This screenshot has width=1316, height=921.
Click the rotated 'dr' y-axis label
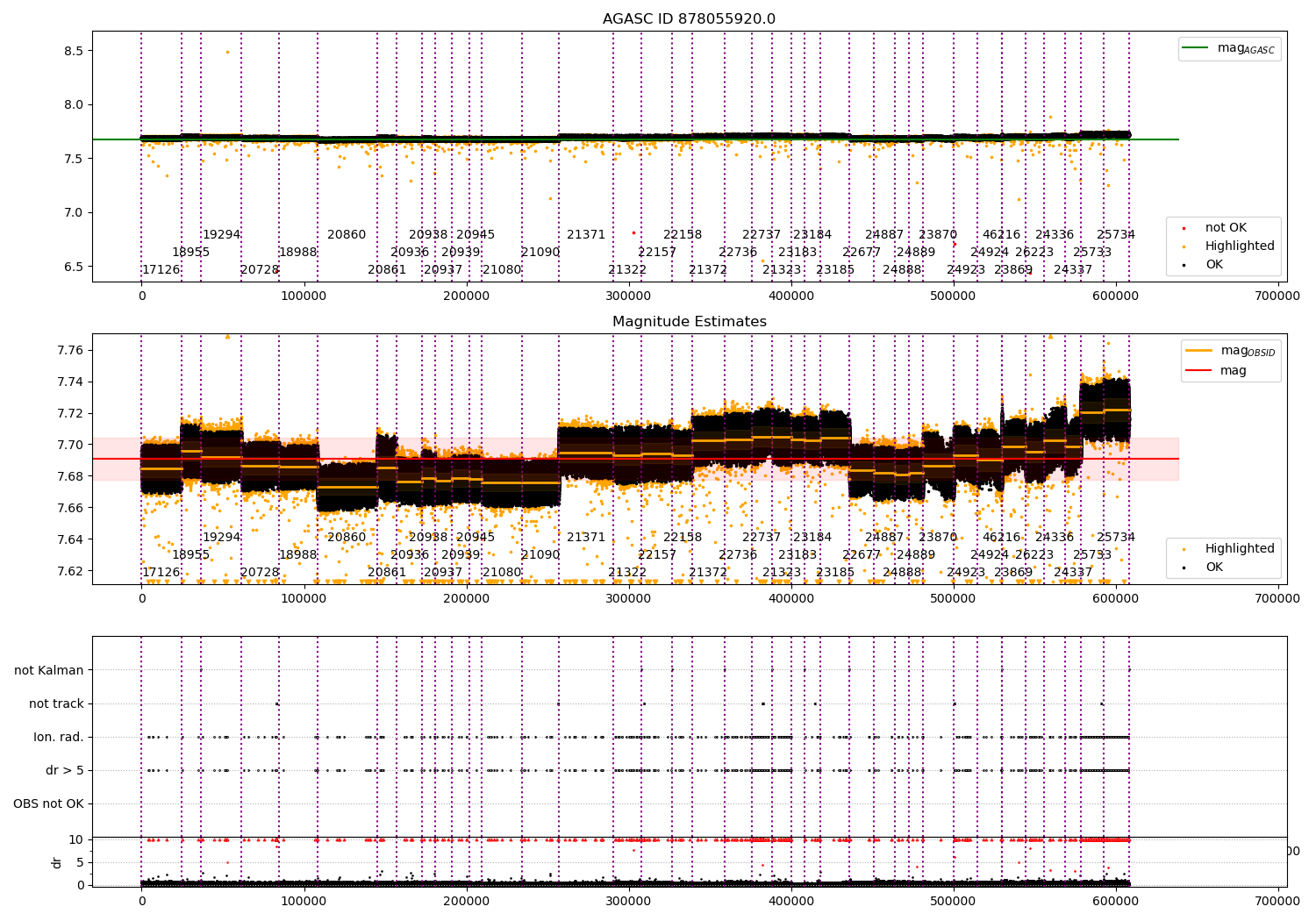(57, 862)
